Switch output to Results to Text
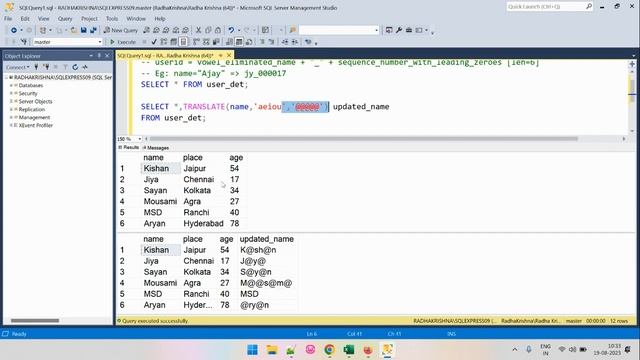 229,42
